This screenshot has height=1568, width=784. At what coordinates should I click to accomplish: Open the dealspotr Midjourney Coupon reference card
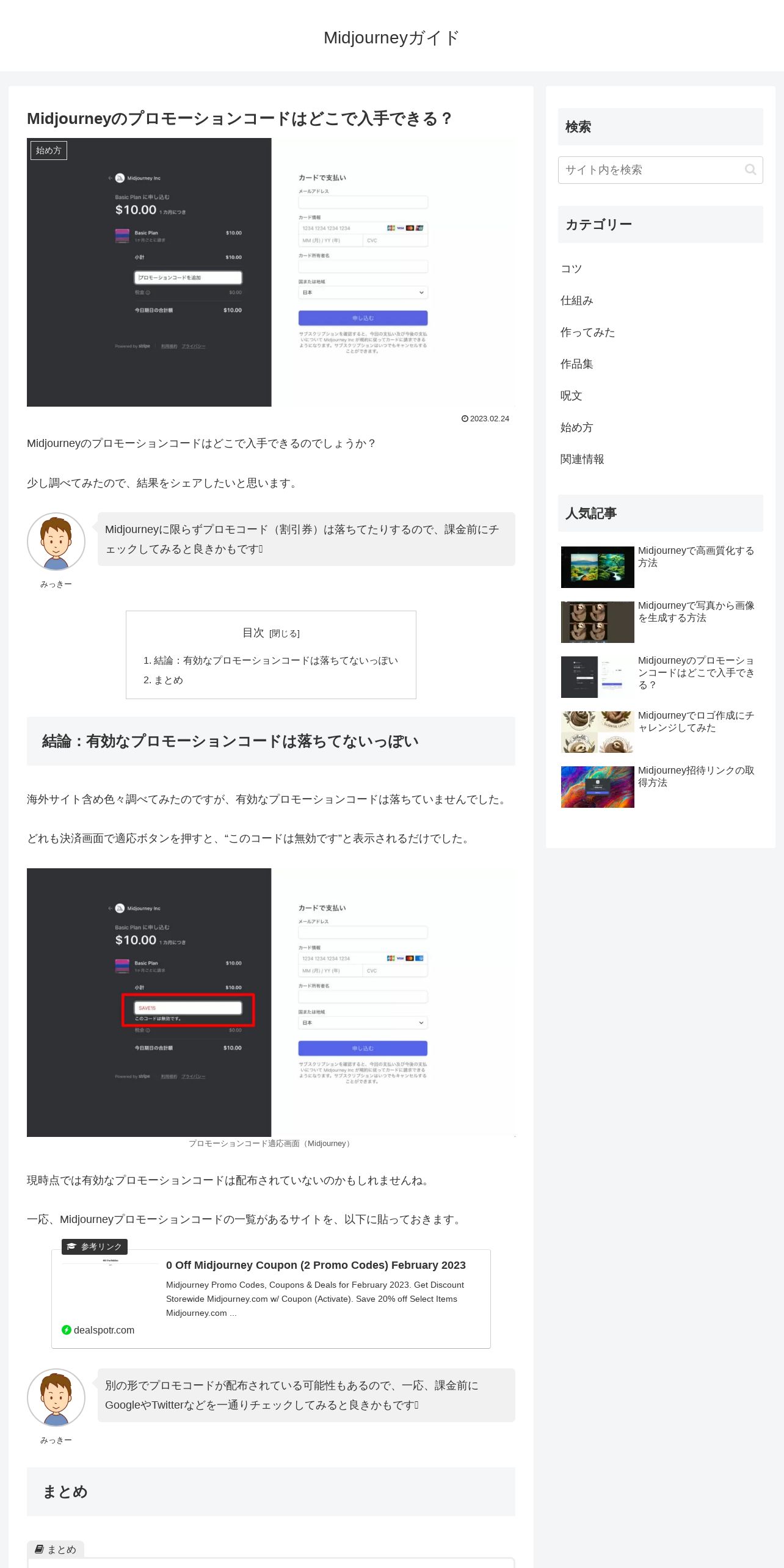pos(271,1299)
